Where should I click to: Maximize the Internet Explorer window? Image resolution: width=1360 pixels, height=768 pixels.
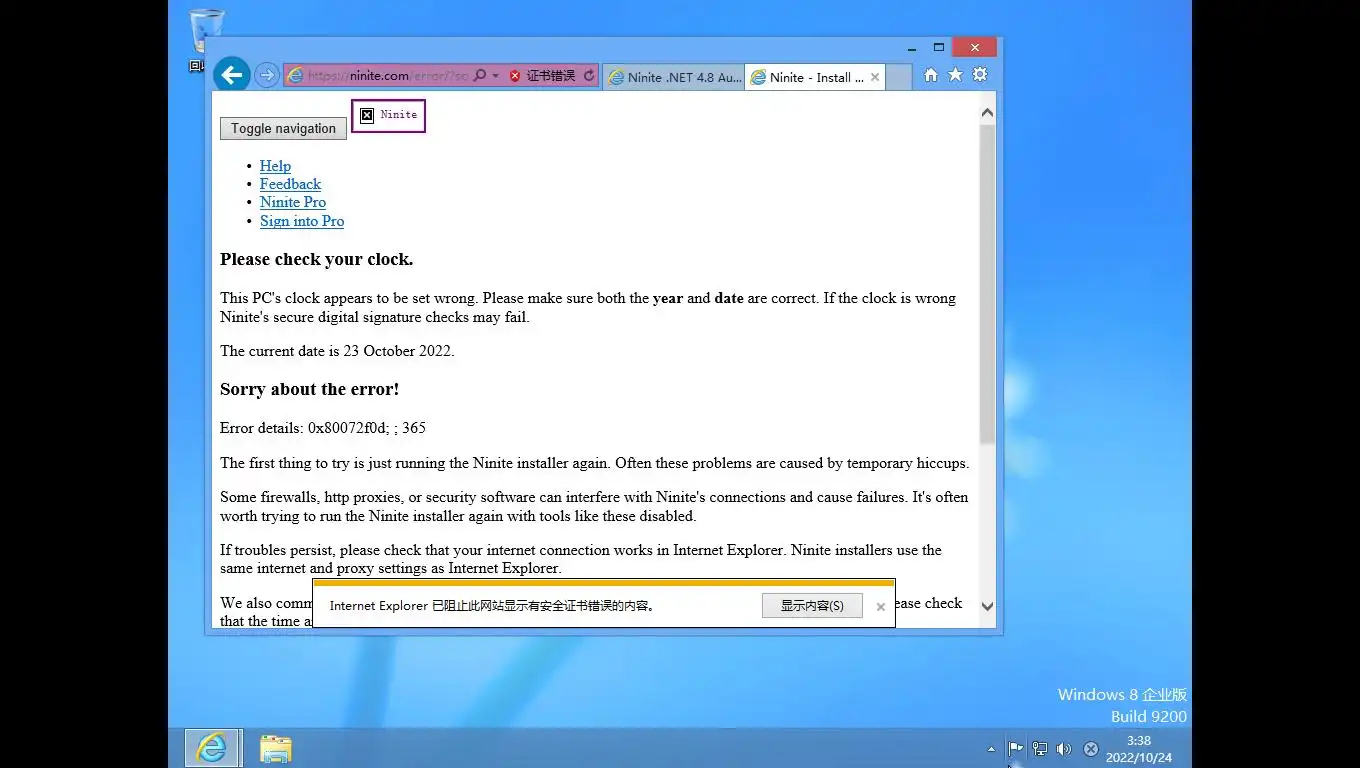pyautogui.click(x=938, y=47)
